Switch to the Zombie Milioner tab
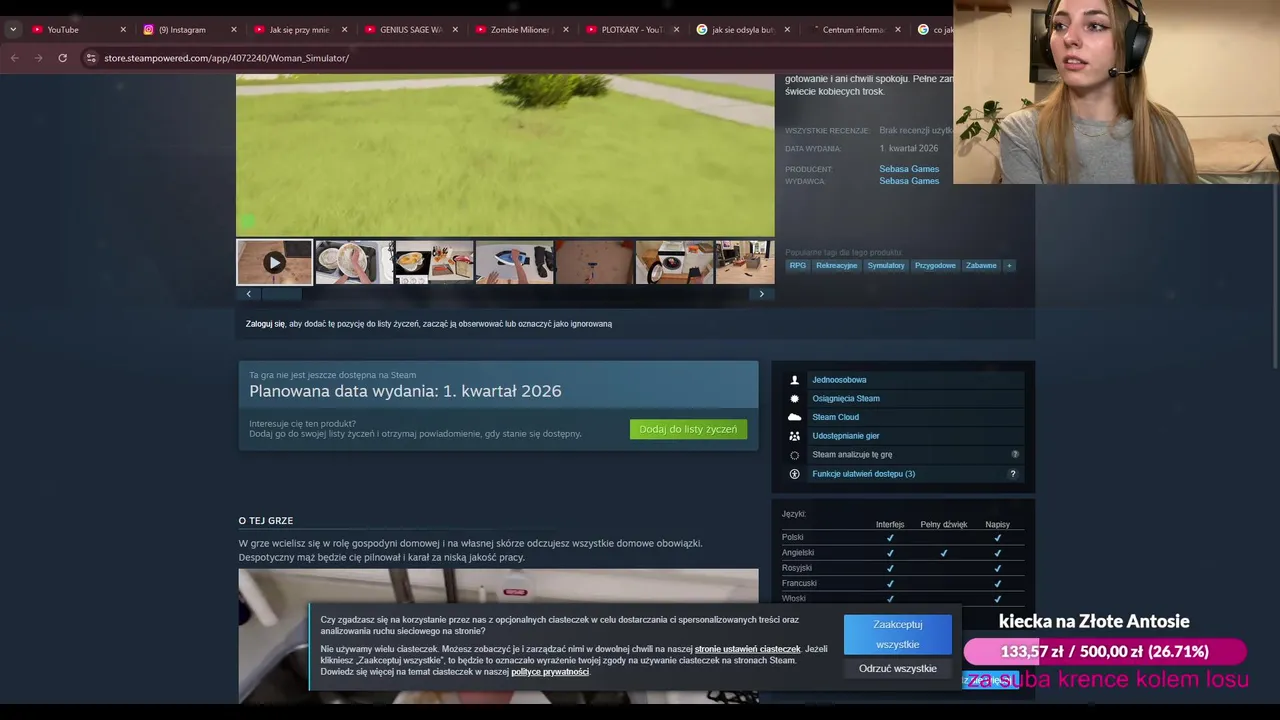Screen dimensions: 1280x720 coord(520,30)
